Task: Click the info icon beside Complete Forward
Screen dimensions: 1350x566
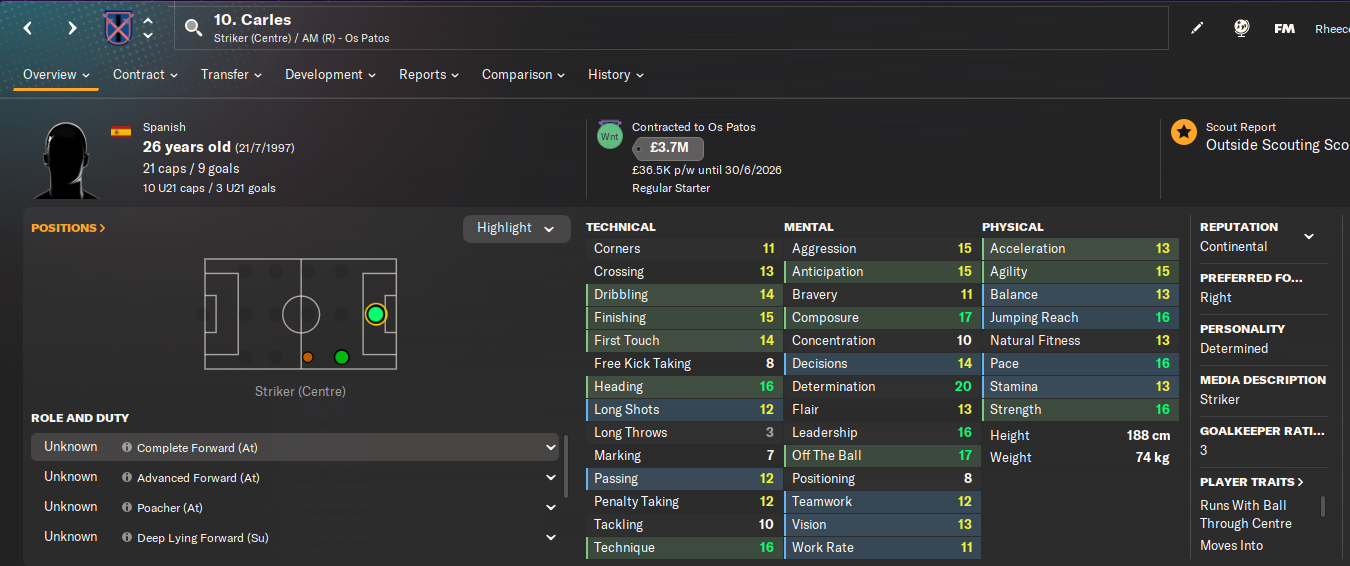Action: [x=127, y=448]
